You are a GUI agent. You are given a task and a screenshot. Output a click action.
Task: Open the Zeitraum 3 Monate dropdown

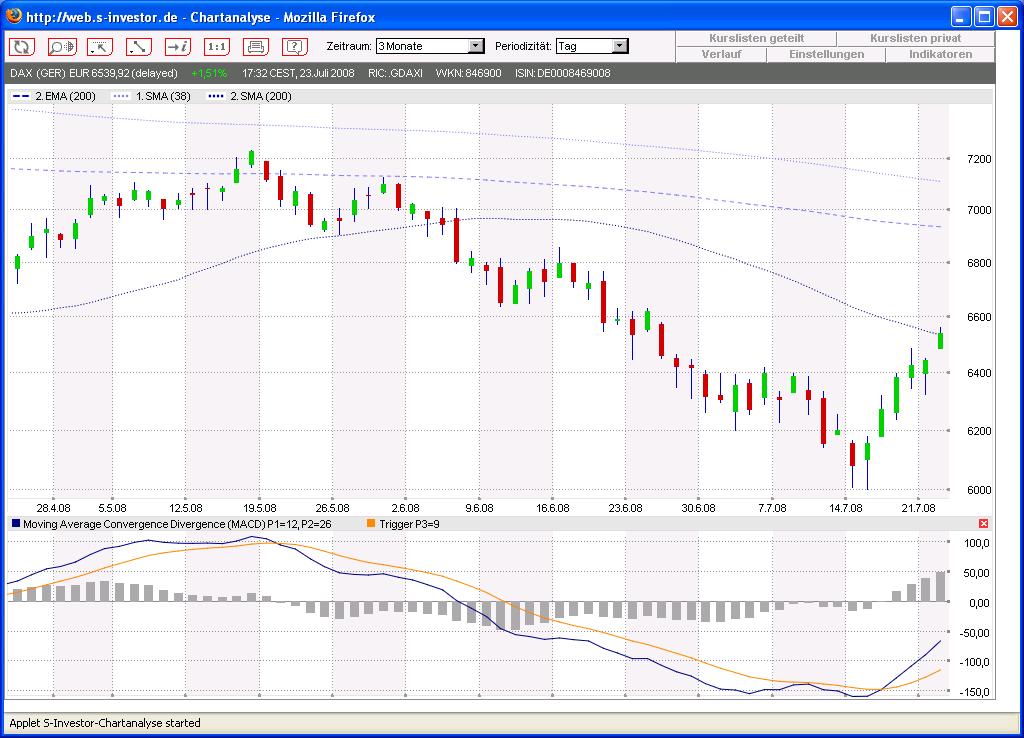pos(430,46)
